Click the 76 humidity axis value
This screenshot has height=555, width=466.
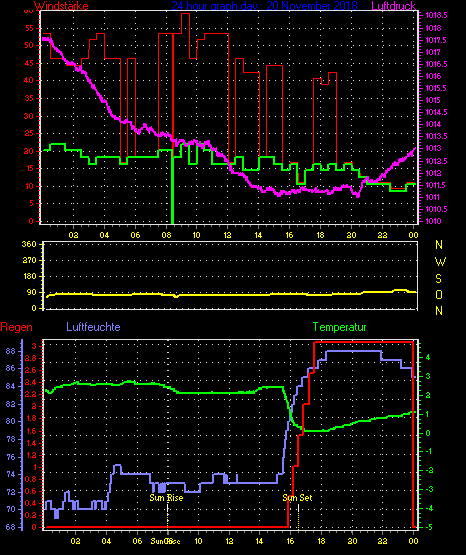point(11,457)
